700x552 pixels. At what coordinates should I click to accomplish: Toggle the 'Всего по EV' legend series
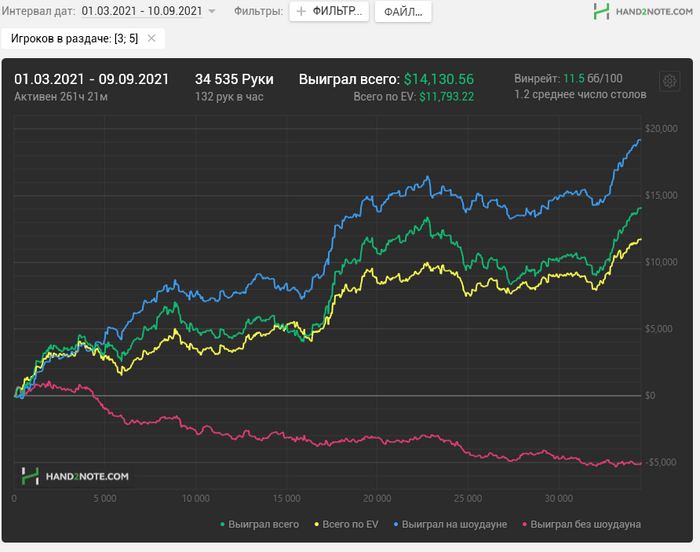[346, 524]
